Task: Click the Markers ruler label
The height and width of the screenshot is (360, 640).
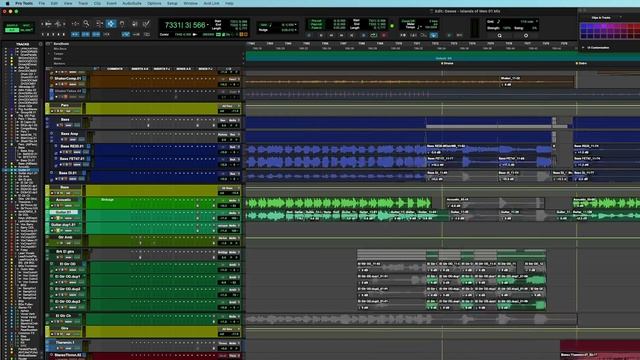Action: pos(59,64)
